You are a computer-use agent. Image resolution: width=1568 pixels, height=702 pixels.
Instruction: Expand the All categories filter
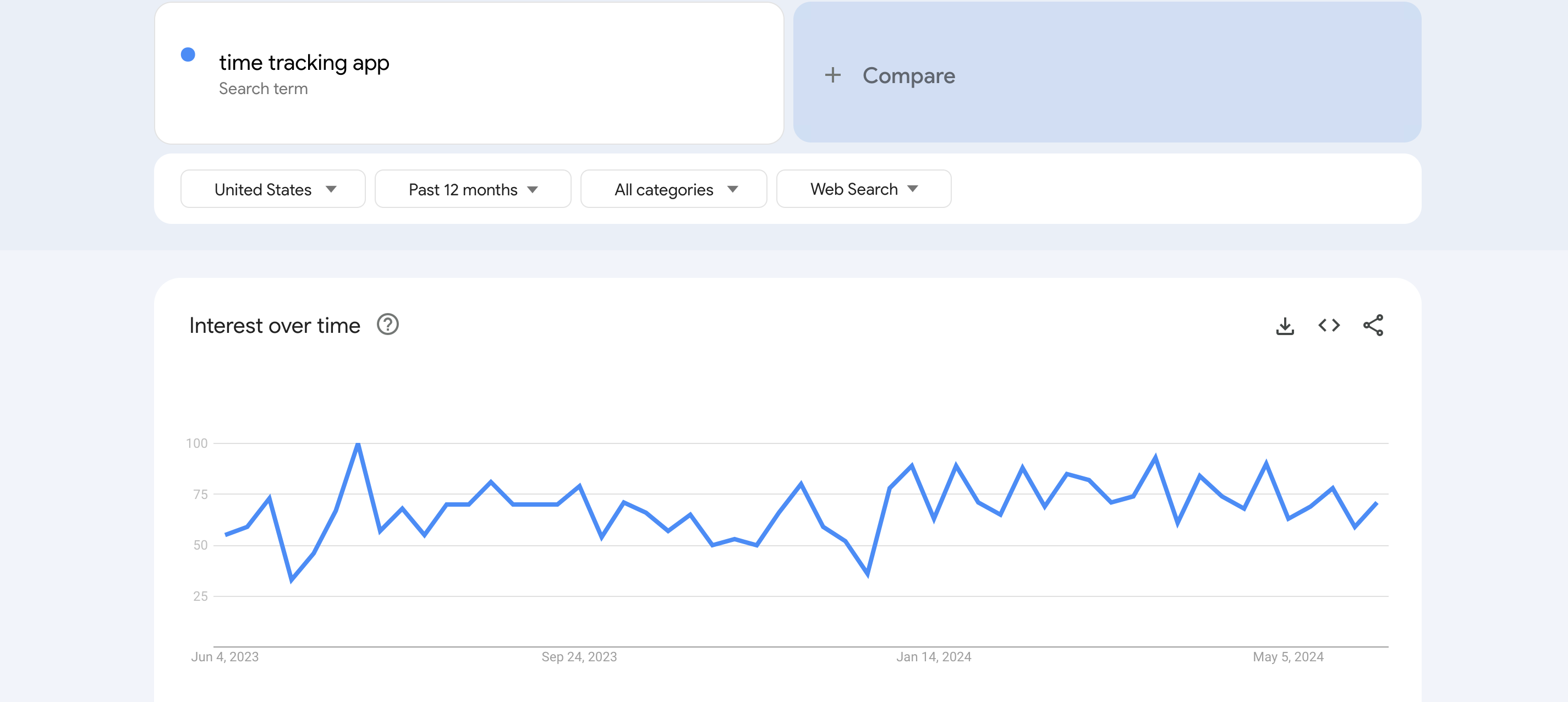click(x=673, y=189)
